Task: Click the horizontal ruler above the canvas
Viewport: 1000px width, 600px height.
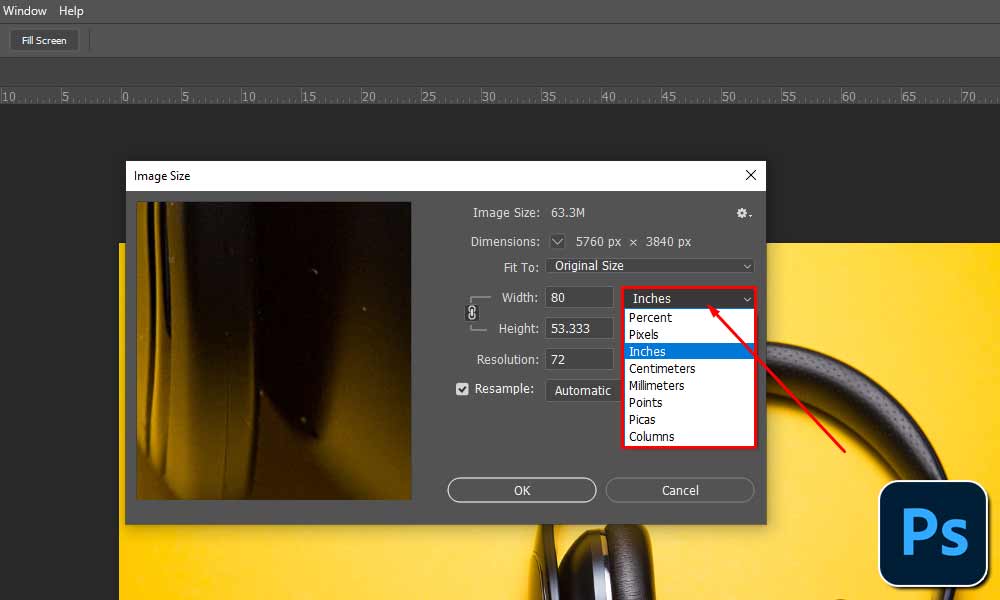Action: pos(500,96)
